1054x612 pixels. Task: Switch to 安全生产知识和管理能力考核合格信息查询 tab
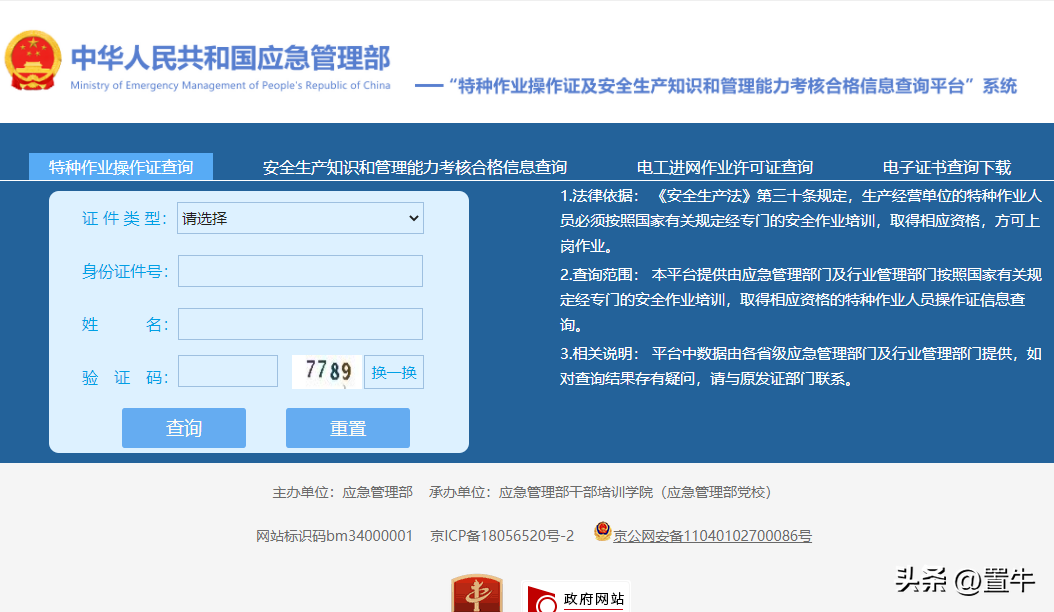[x=415, y=167]
